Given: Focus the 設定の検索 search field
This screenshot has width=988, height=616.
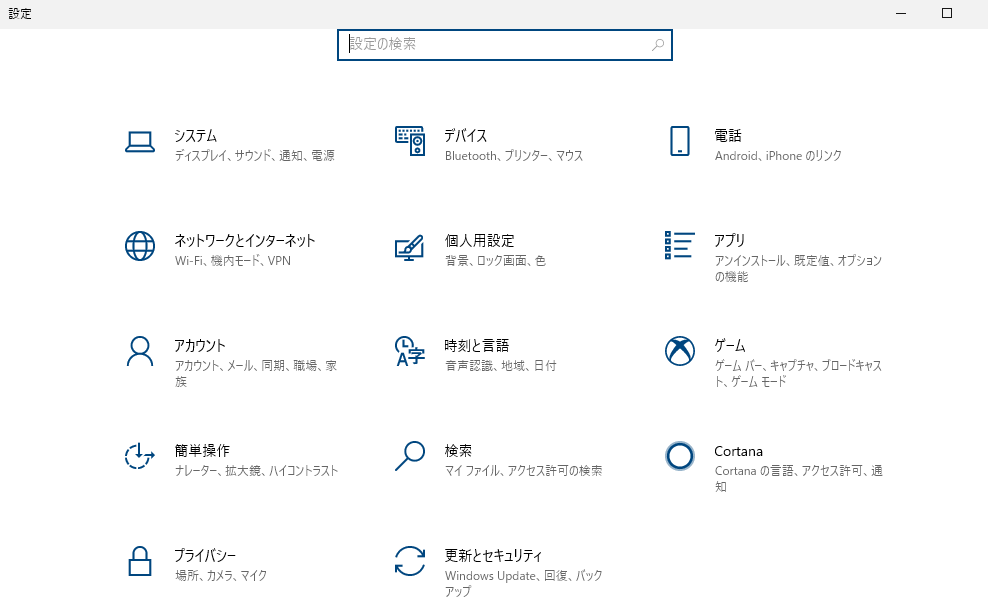Looking at the screenshot, I should tap(505, 45).
